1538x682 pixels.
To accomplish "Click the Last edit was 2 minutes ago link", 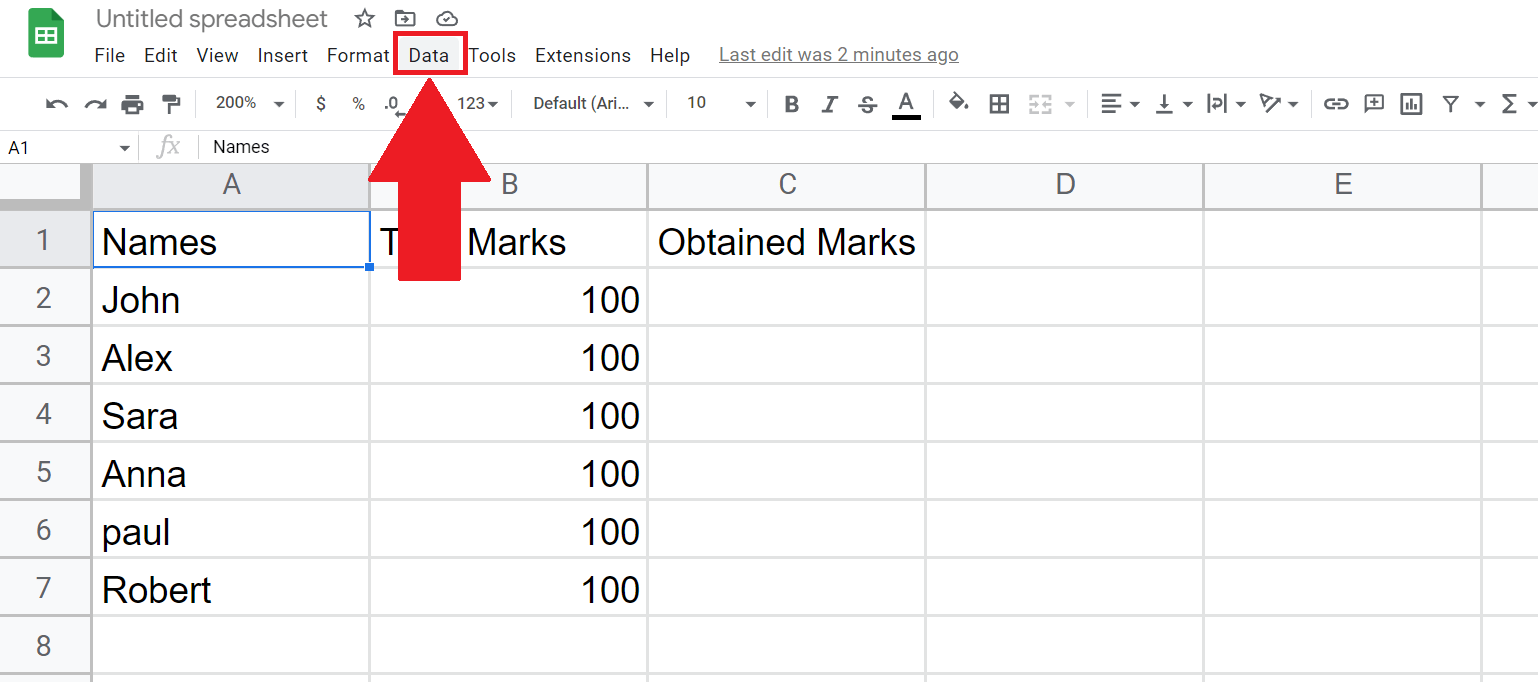I will 838,54.
